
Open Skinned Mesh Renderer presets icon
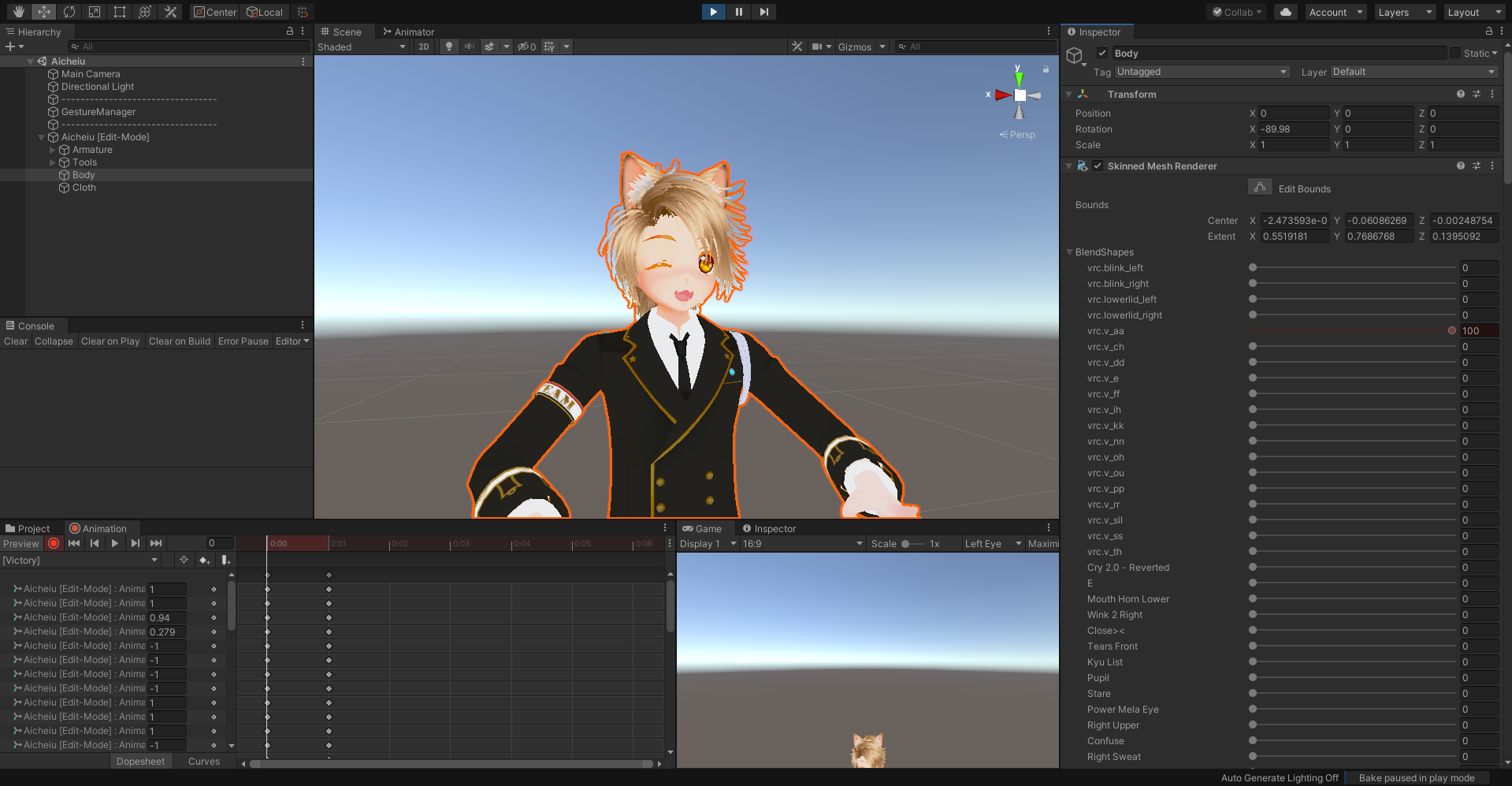[x=1477, y=166]
